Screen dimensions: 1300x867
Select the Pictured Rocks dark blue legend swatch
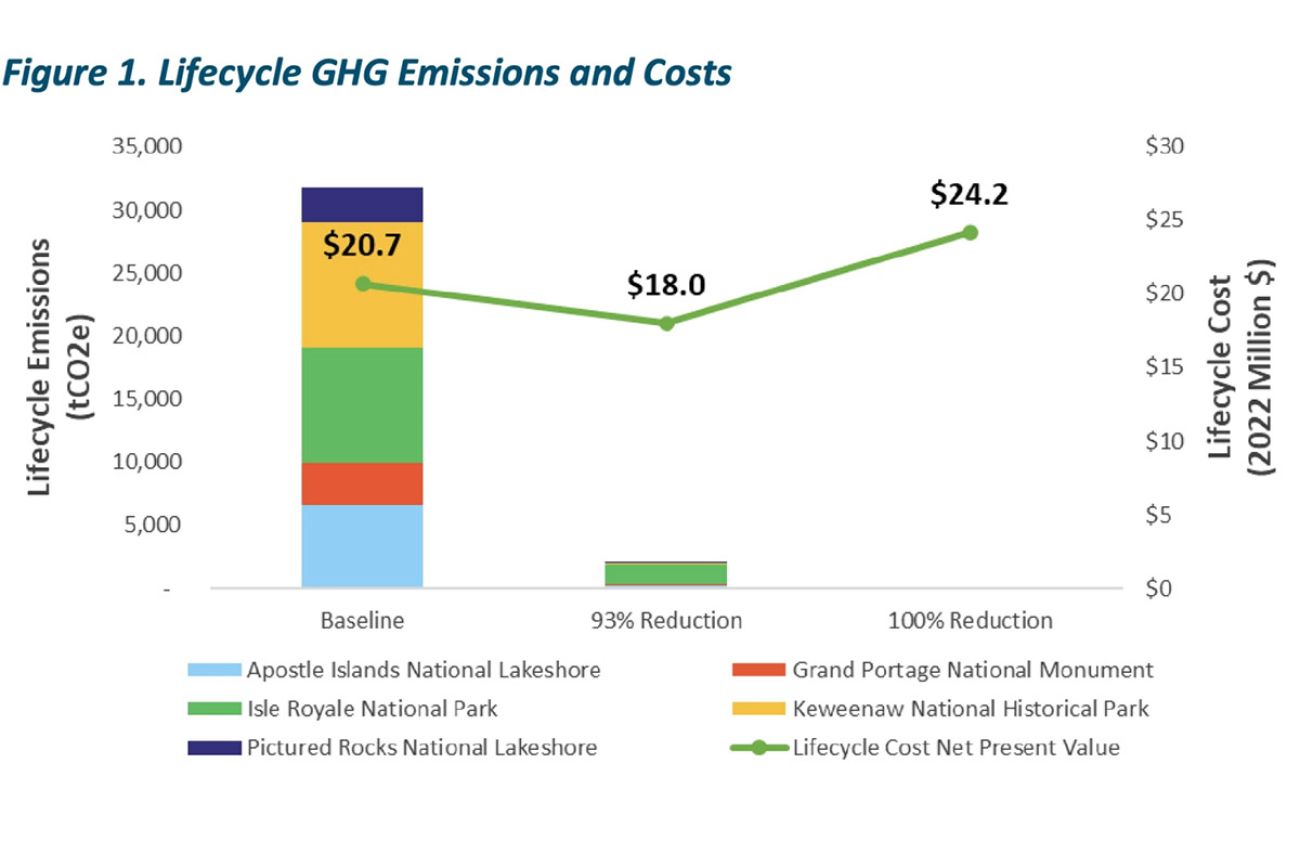215,748
